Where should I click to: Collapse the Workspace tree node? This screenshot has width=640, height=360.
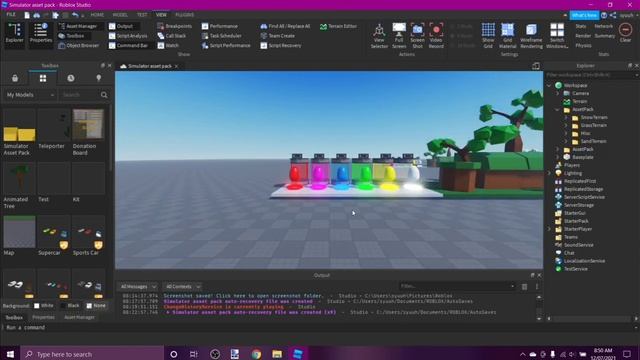click(x=549, y=85)
